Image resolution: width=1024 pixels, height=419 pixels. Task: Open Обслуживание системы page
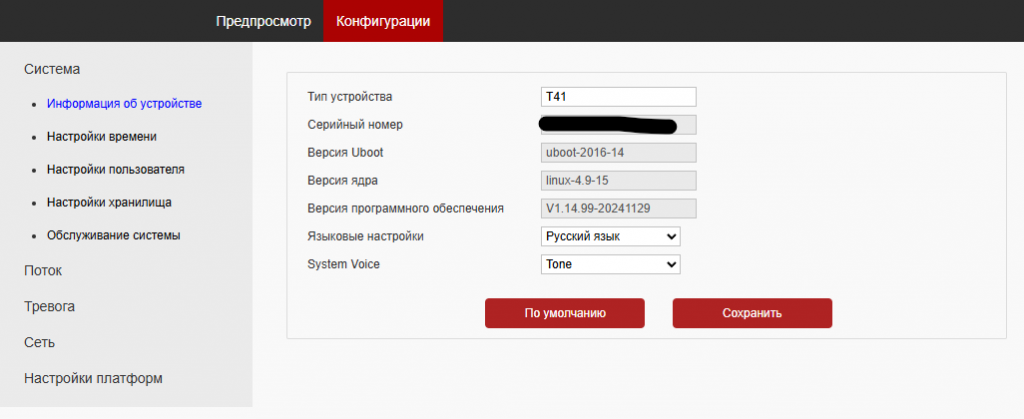114,235
